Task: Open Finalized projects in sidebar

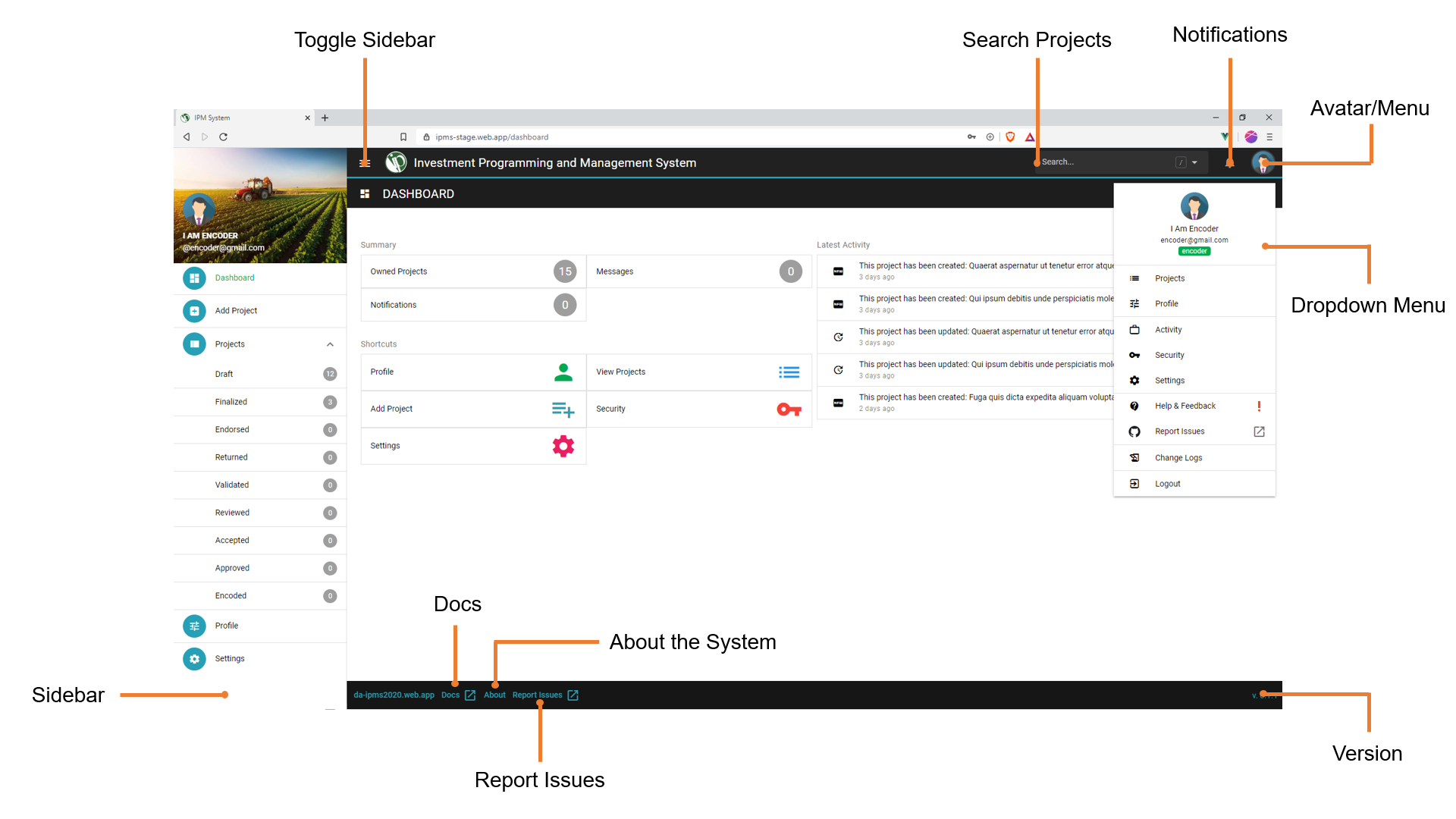Action: point(260,402)
